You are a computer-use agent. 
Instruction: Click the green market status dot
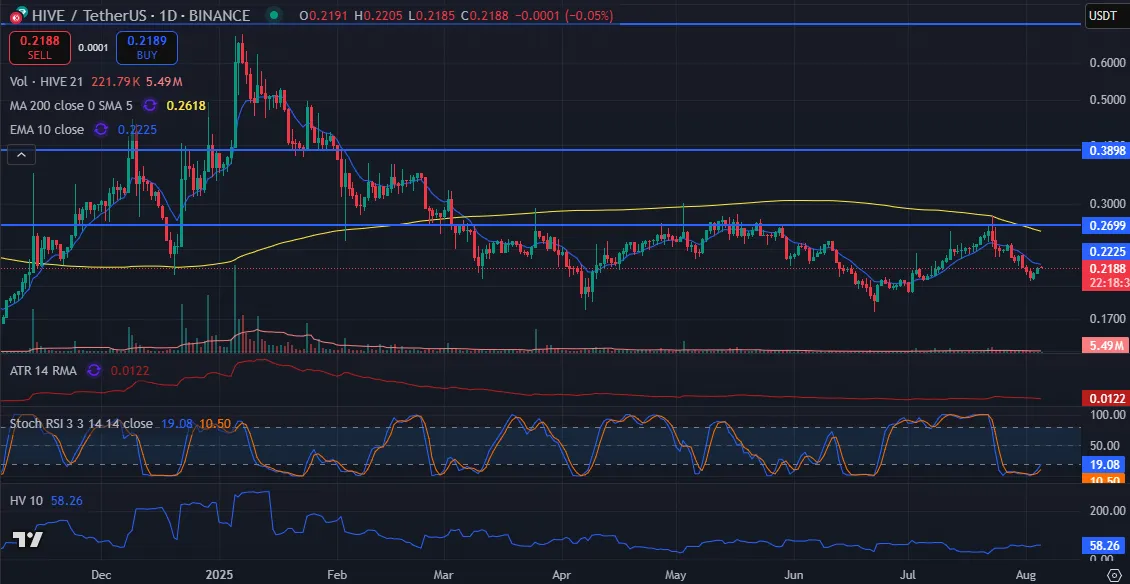272,15
